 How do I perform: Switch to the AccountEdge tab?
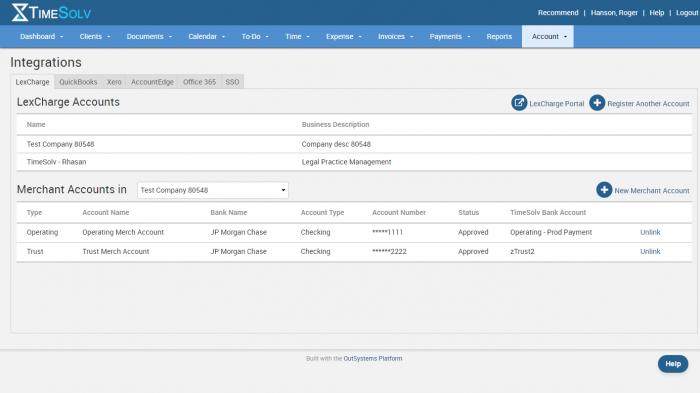152,82
